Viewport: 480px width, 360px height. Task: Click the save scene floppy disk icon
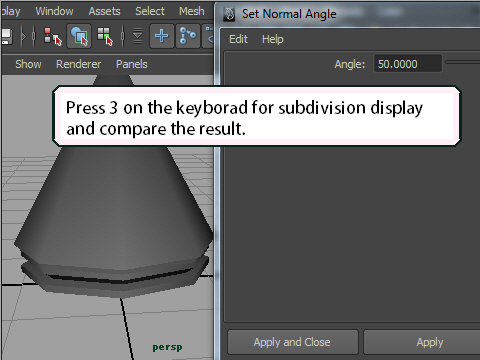click(7, 36)
